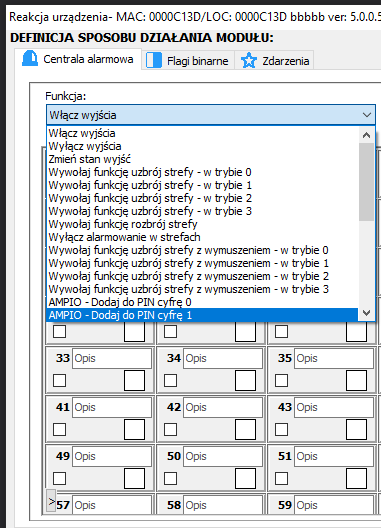
Task: Click the Opis field for output 59
Action: pyautogui.click(x=334, y=505)
